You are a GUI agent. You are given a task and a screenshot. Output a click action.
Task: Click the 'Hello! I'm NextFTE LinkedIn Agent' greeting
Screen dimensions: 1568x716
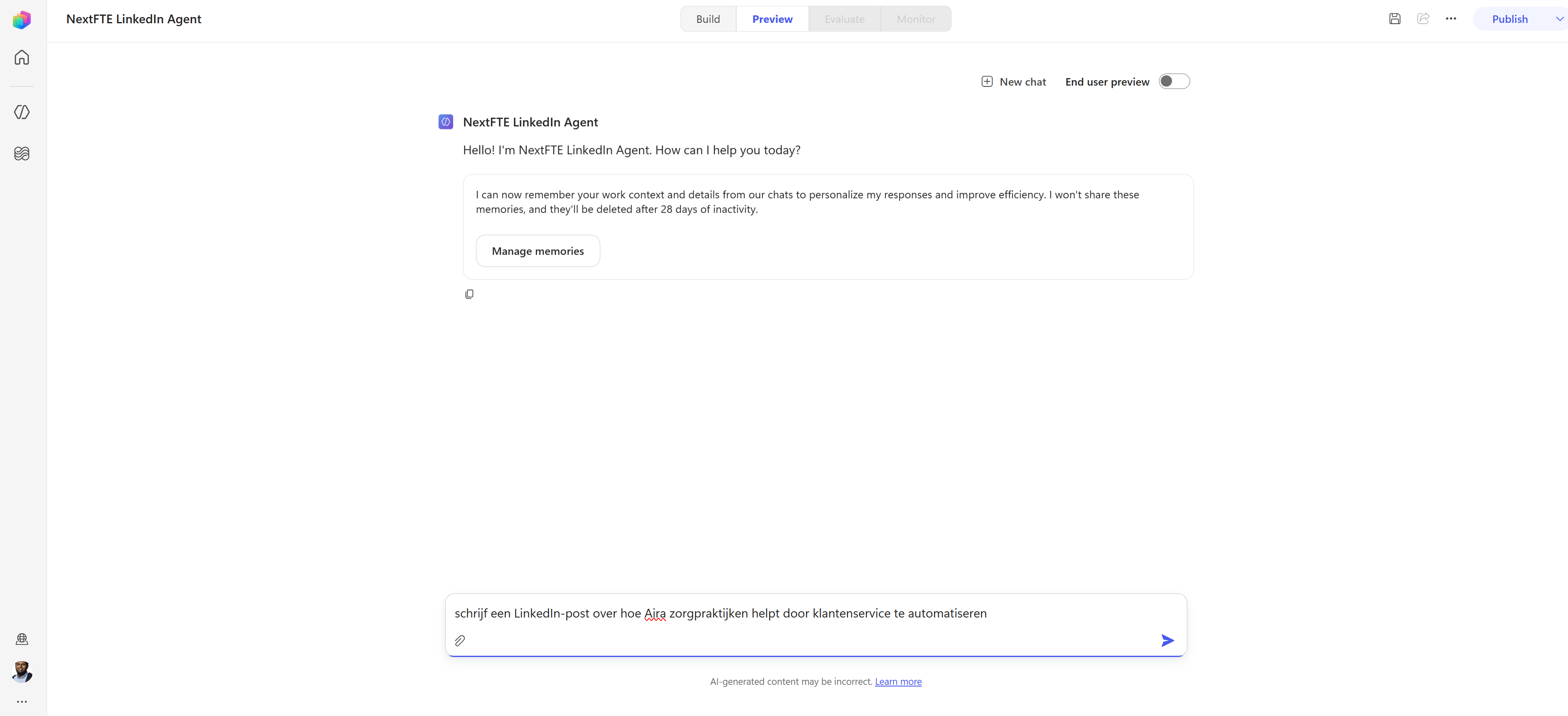point(631,150)
